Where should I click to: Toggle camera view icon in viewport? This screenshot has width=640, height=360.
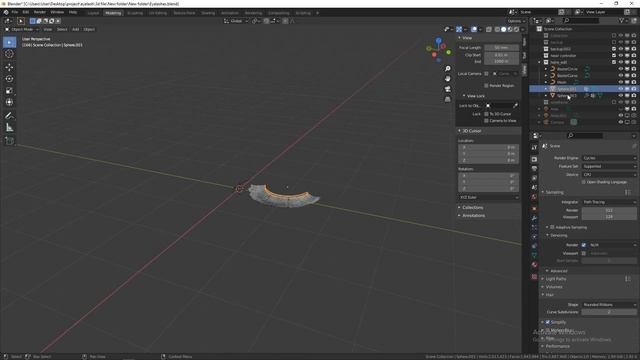(x=448, y=89)
